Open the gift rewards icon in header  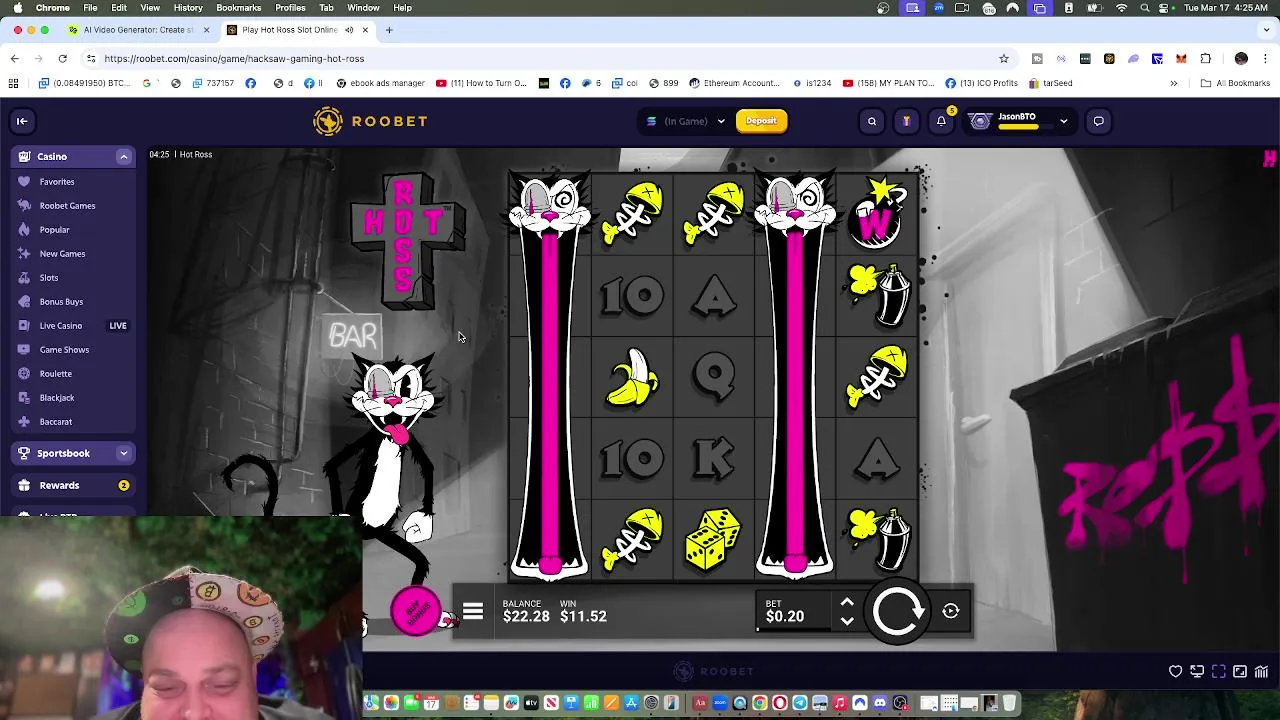point(906,121)
